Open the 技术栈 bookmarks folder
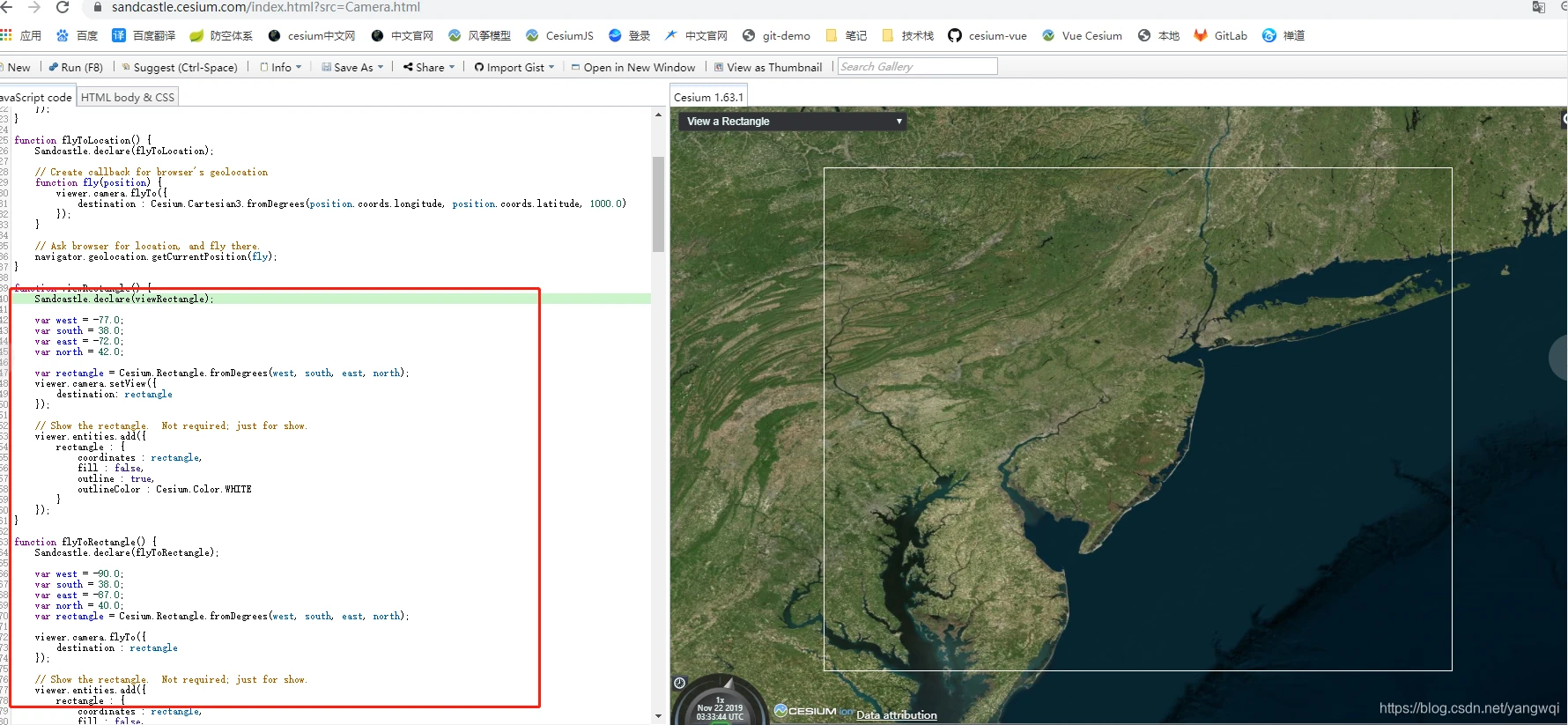The height and width of the screenshot is (725, 1568). [x=907, y=35]
